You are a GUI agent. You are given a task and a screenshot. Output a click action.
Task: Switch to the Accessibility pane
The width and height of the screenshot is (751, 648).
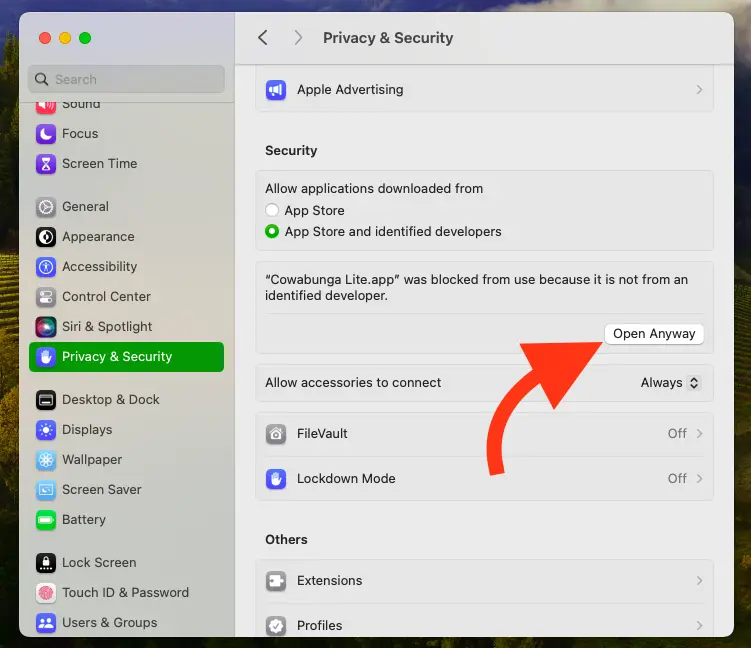(126, 267)
